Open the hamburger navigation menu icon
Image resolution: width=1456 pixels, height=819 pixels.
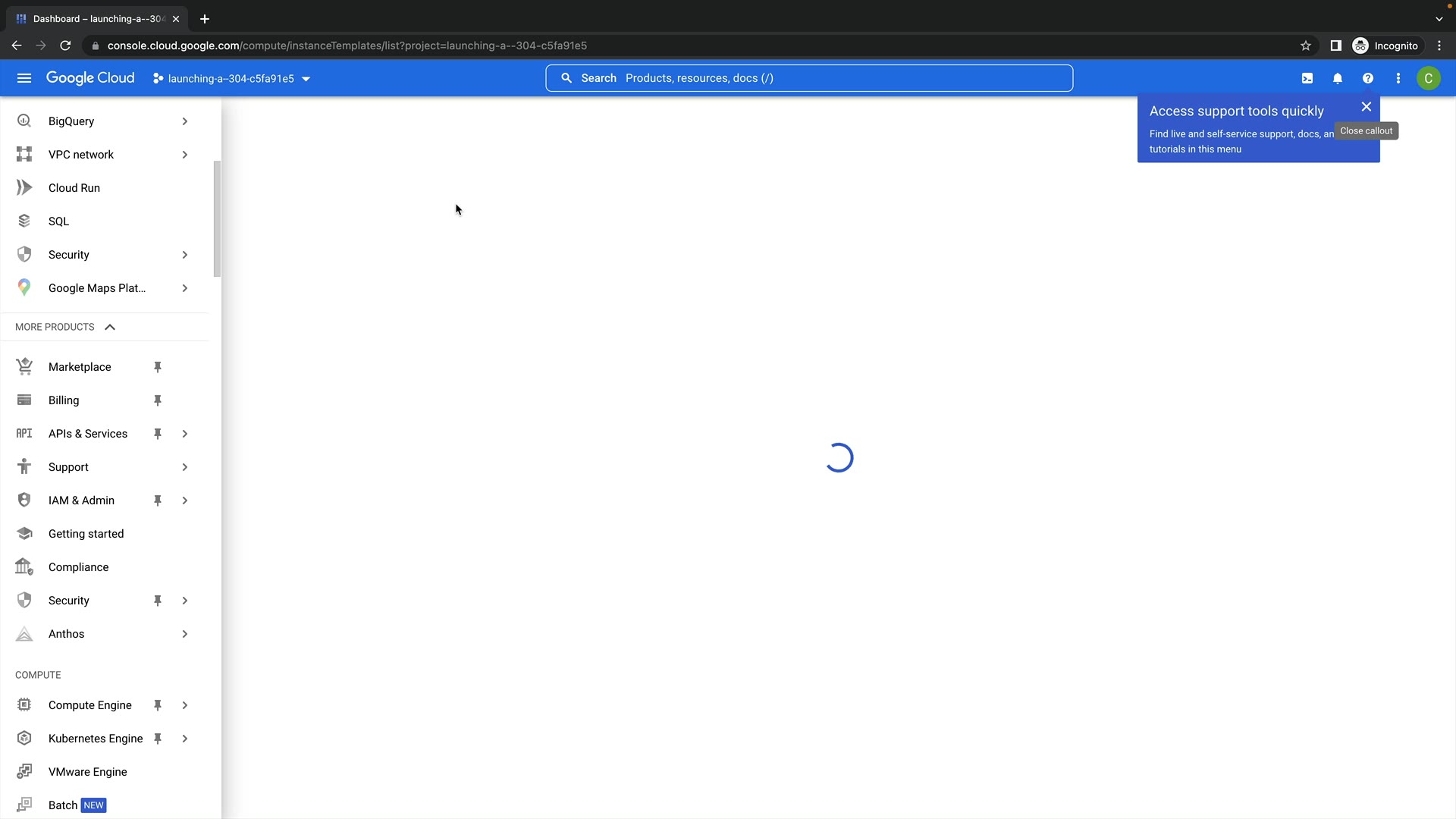[24, 78]
